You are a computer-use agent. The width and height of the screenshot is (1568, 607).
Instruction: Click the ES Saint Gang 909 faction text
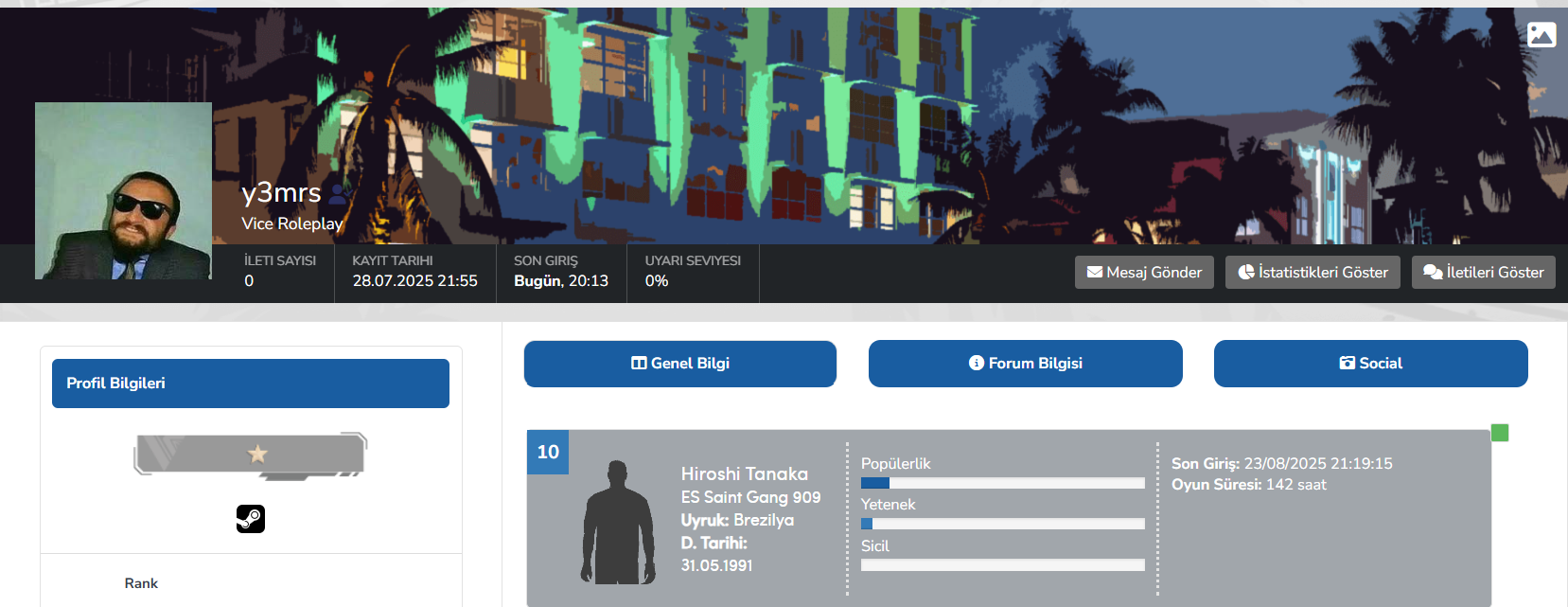tap(750, 497)
